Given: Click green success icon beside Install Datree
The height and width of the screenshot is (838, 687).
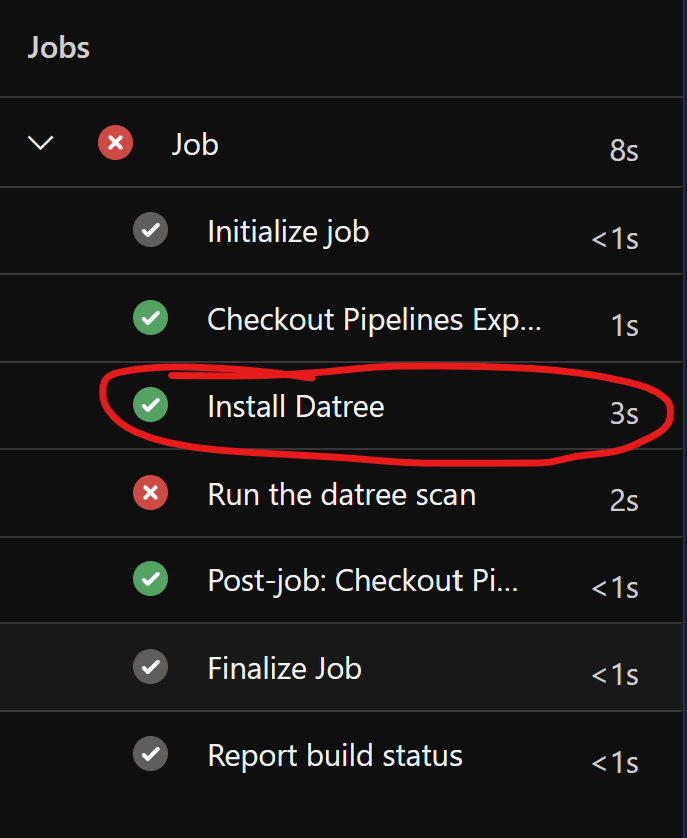Looking at the screenshot, I should (x=151, y=405).
